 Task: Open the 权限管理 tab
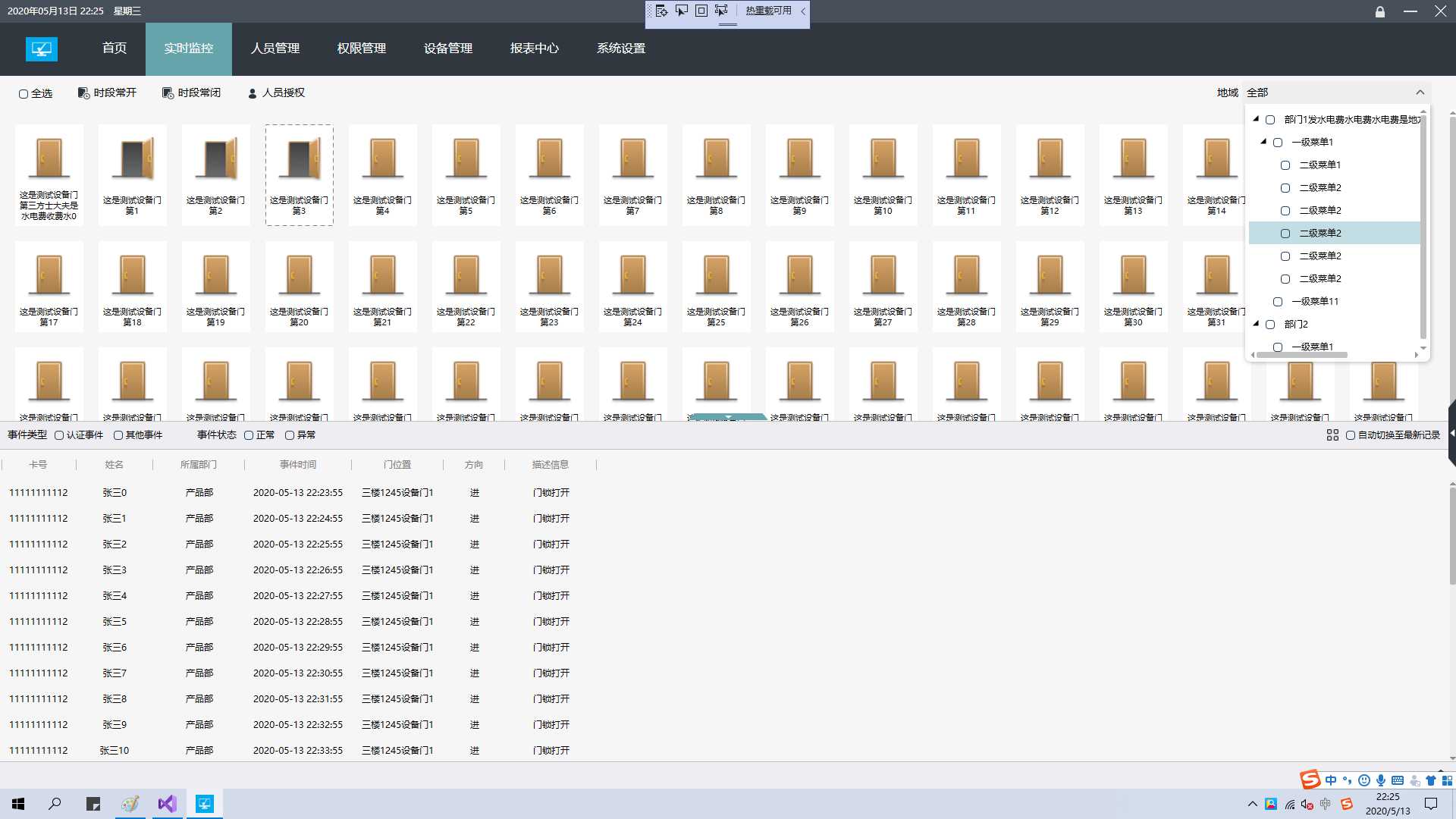(x=362, y=49)
